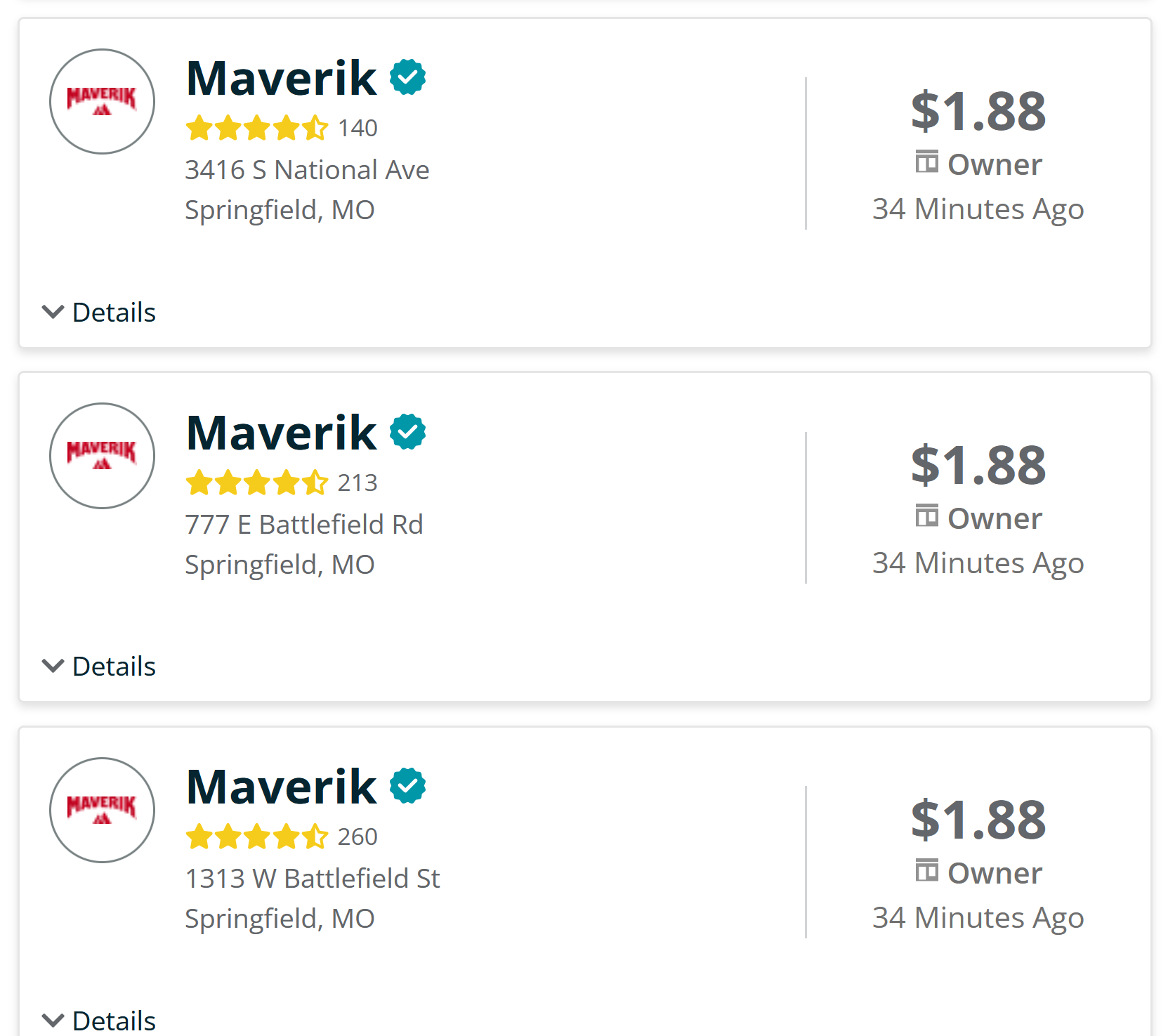This screenshot has height=1036, width=1168.
Task: Click the Maverik logo for 1313 W Battlefield St
Action: (x=102, y=810)
